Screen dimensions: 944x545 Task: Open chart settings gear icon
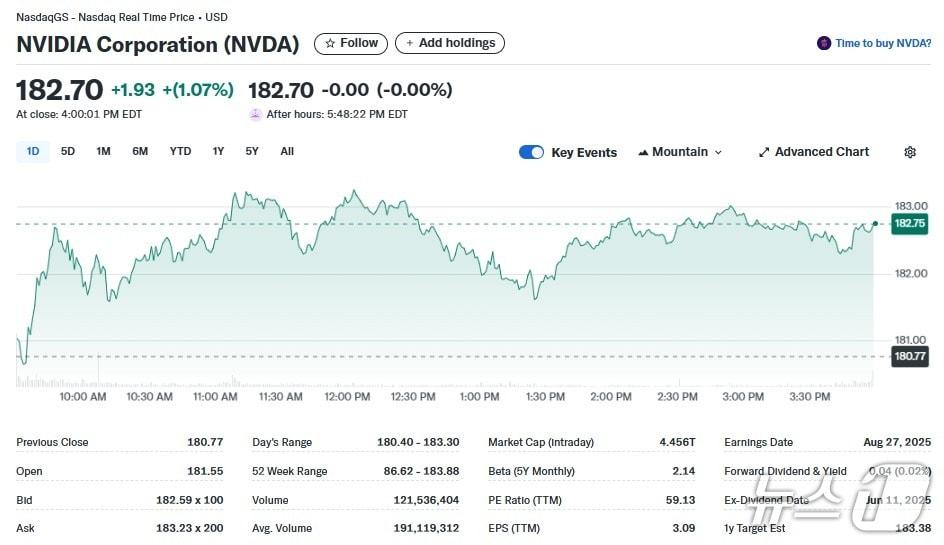click(x=909, y=152)
